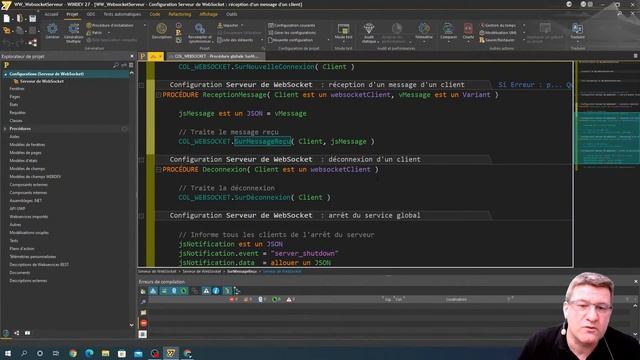Click Audit statique diamond icon

click(x=369, y=29)
